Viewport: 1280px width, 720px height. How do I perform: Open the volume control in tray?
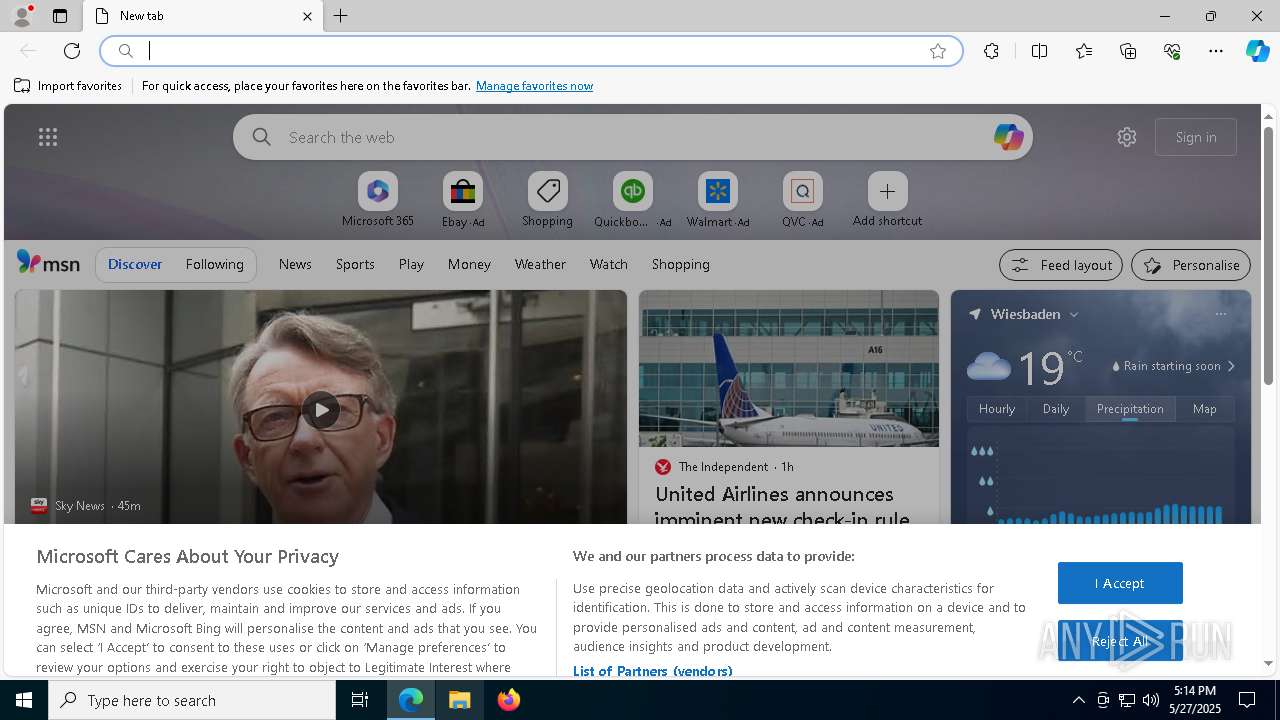pyautogui.click(x=1151, y=700)
